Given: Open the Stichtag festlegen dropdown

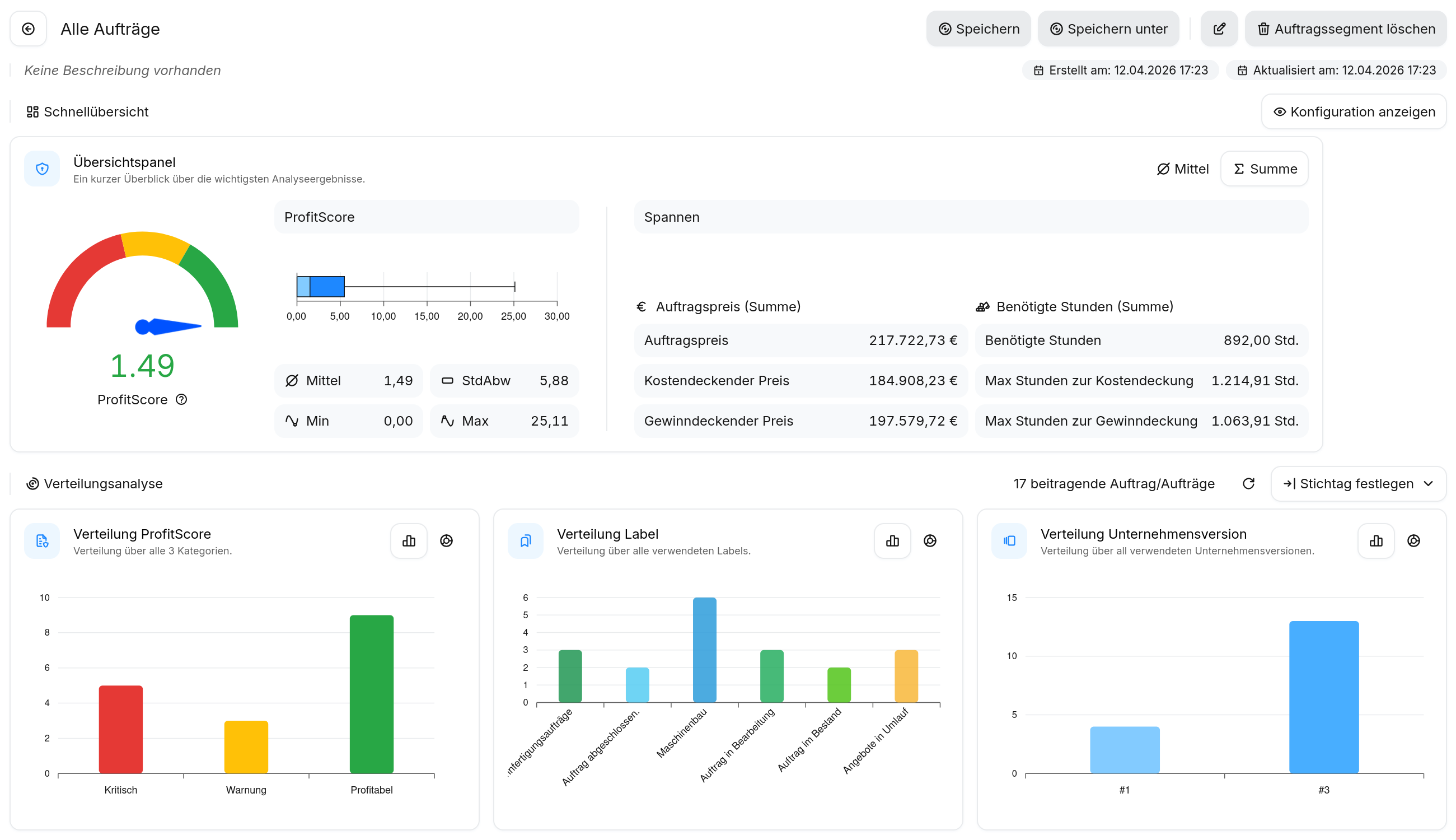Looking at the screenshot, I should click(1358, 483).
